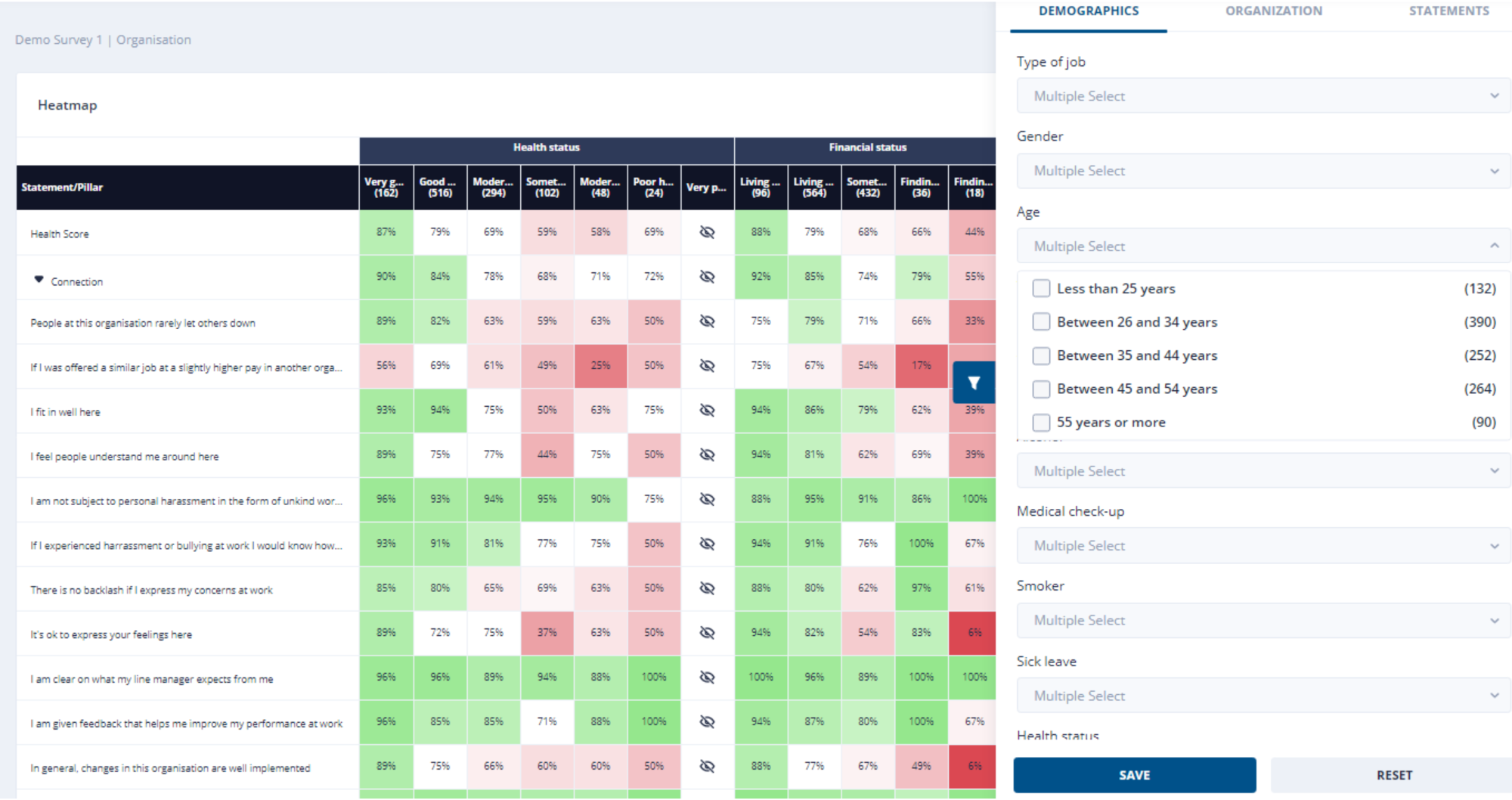The height and width of the screenshot is (800, 1512).
Task: Open the Smoker multiple select field
Action: (1263, 620)
